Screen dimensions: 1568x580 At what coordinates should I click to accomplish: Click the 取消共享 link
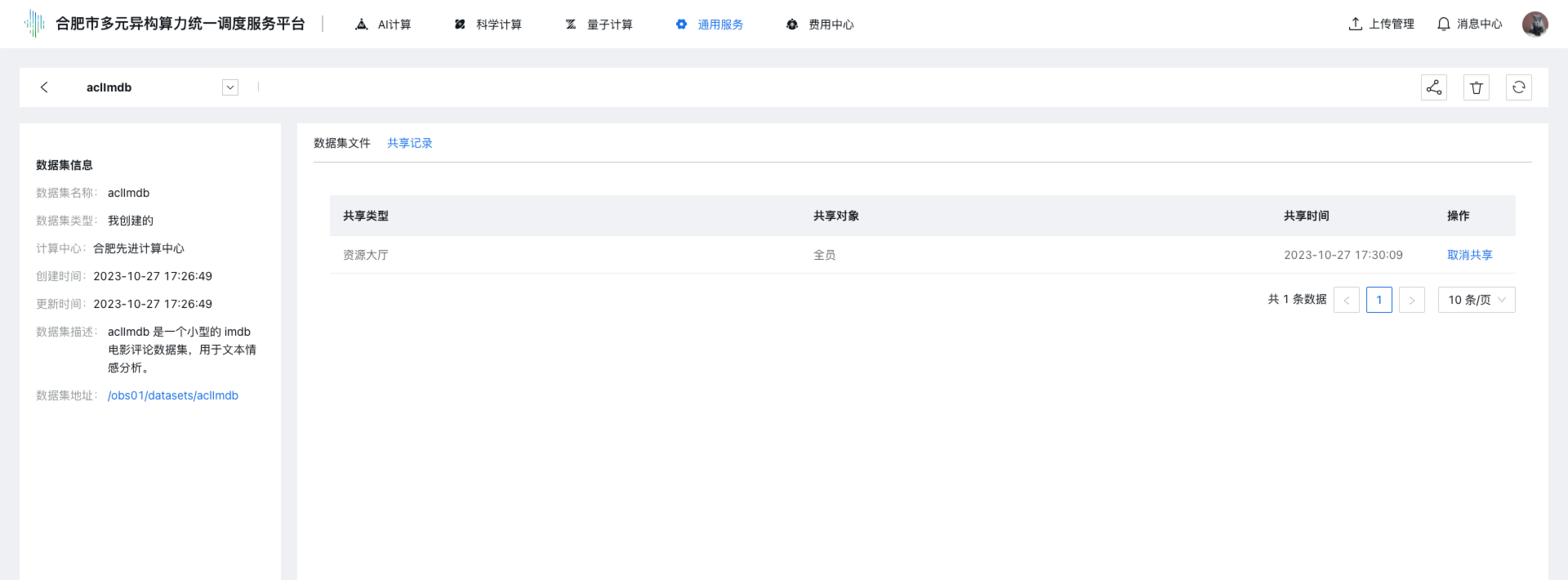pyautogui.click(x=1469, y=255)
